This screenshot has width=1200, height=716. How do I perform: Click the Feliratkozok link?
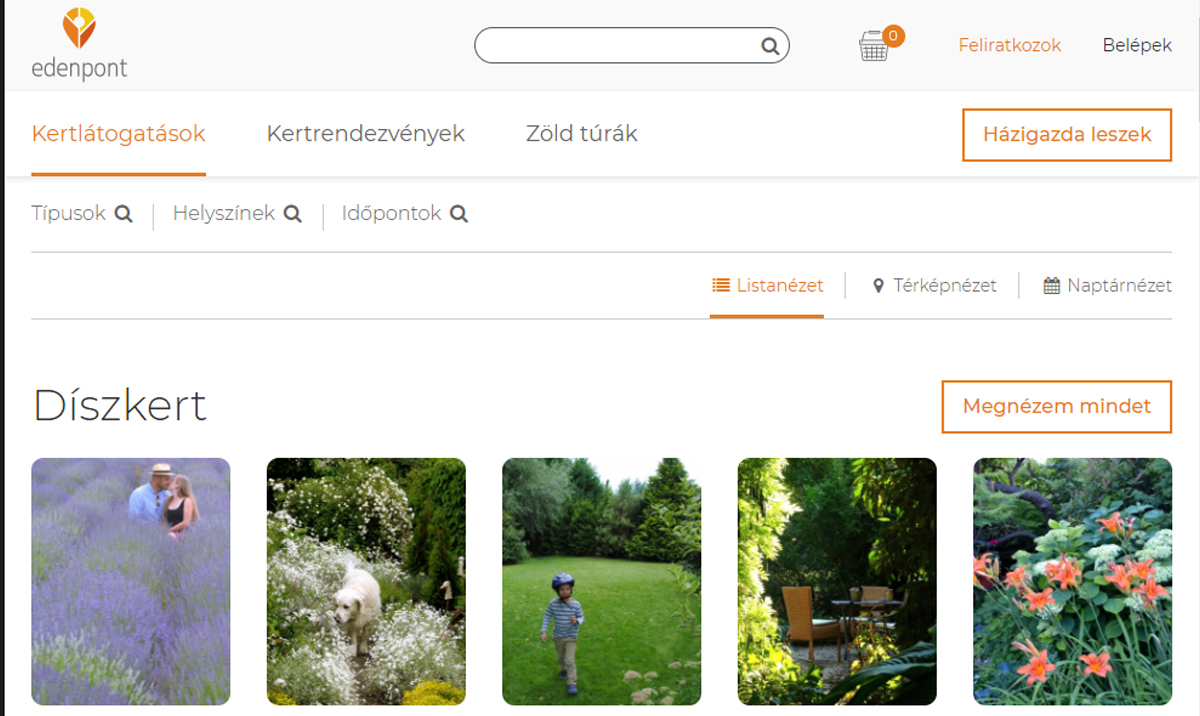click(1009, 46)
